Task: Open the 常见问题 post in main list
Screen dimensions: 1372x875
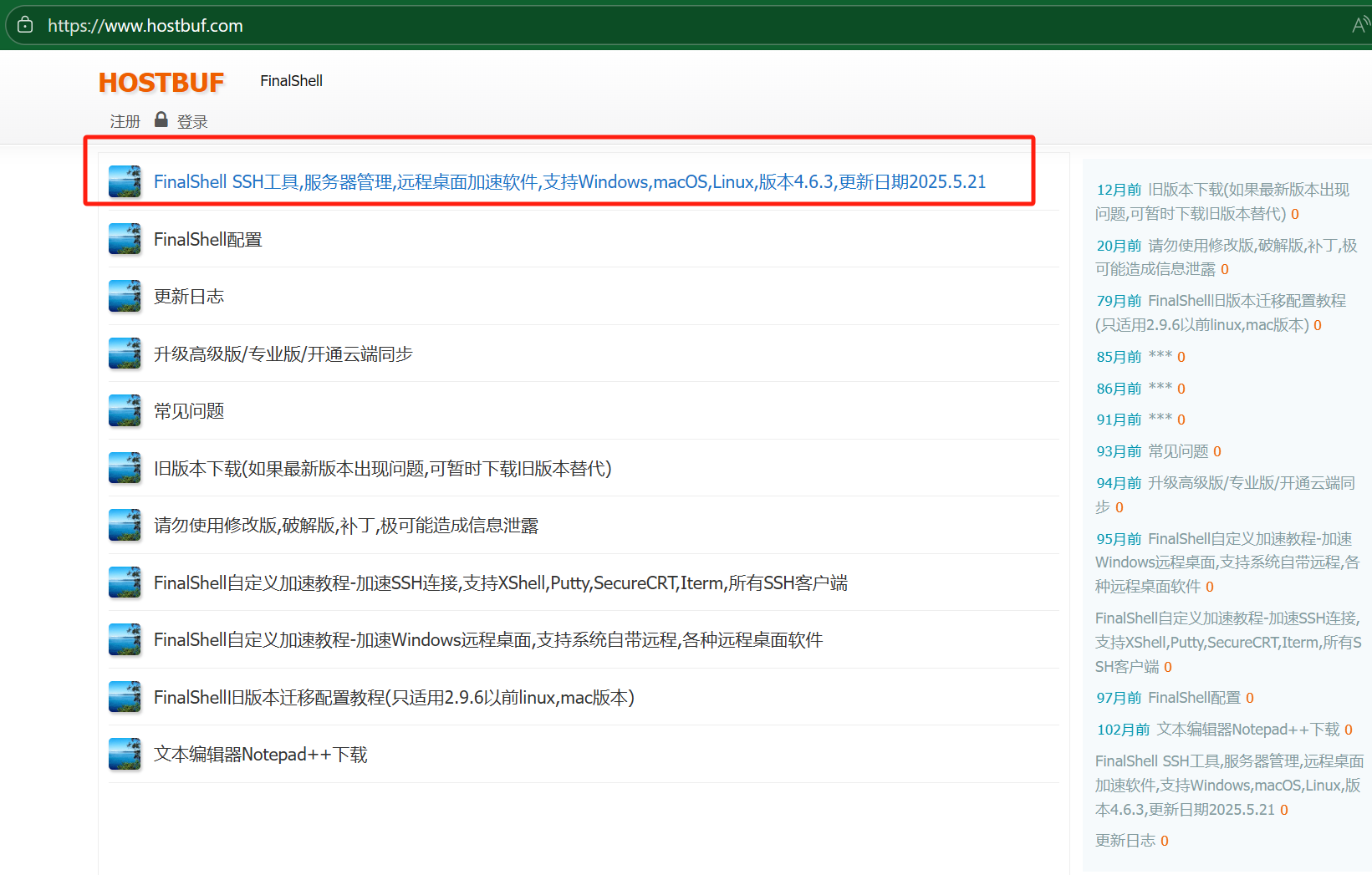Action: click(189, 411)
